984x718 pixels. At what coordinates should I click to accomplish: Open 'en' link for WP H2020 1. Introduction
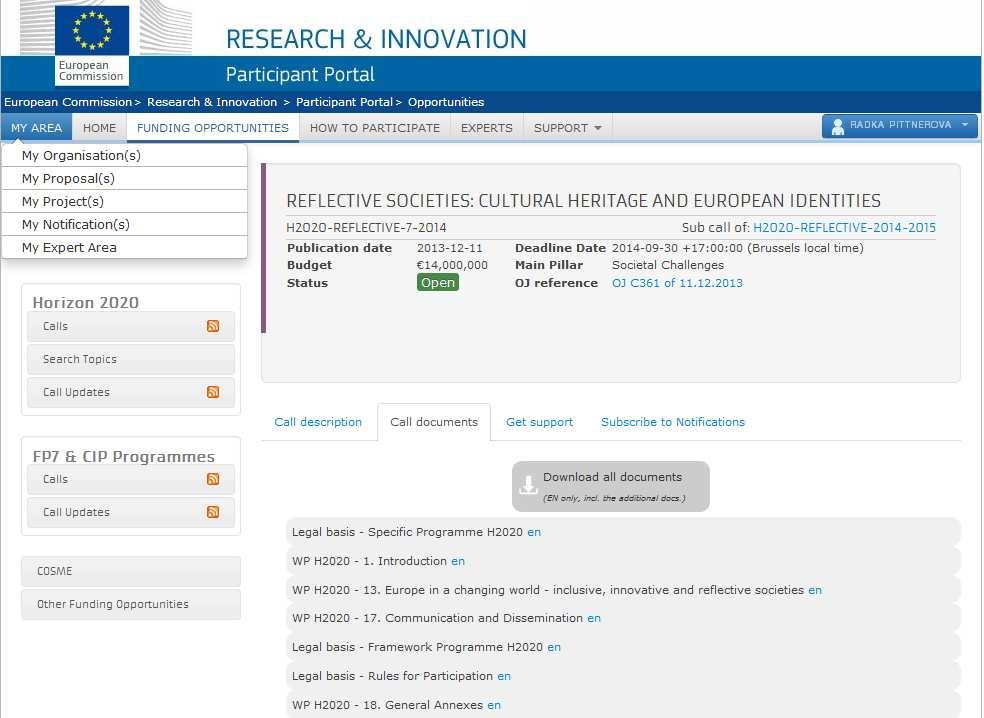[458, 561]
